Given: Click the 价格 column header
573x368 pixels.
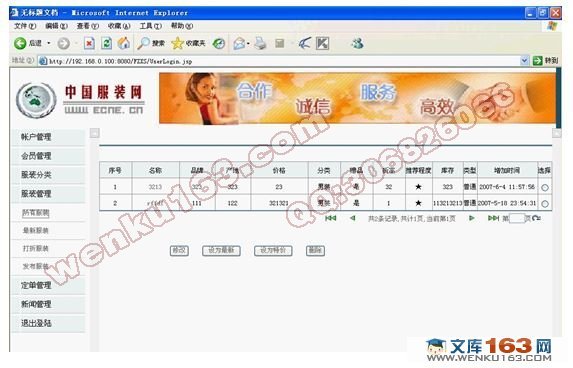Looking at the screenshot, I should point(279,170).
